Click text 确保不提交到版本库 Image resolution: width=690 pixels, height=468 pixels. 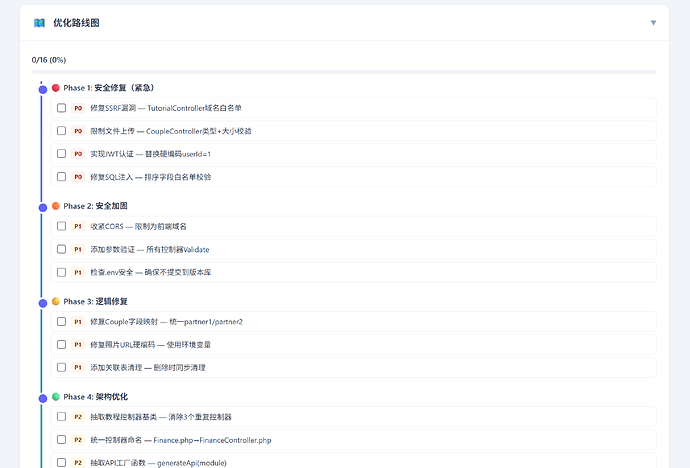(178, 273)
